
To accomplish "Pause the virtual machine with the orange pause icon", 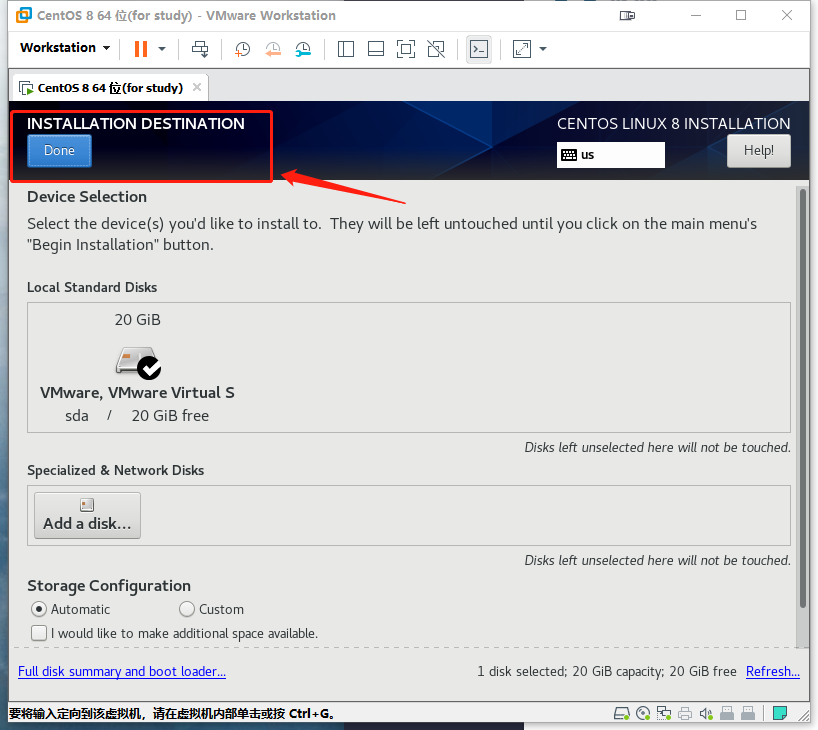I will (140, 49).
